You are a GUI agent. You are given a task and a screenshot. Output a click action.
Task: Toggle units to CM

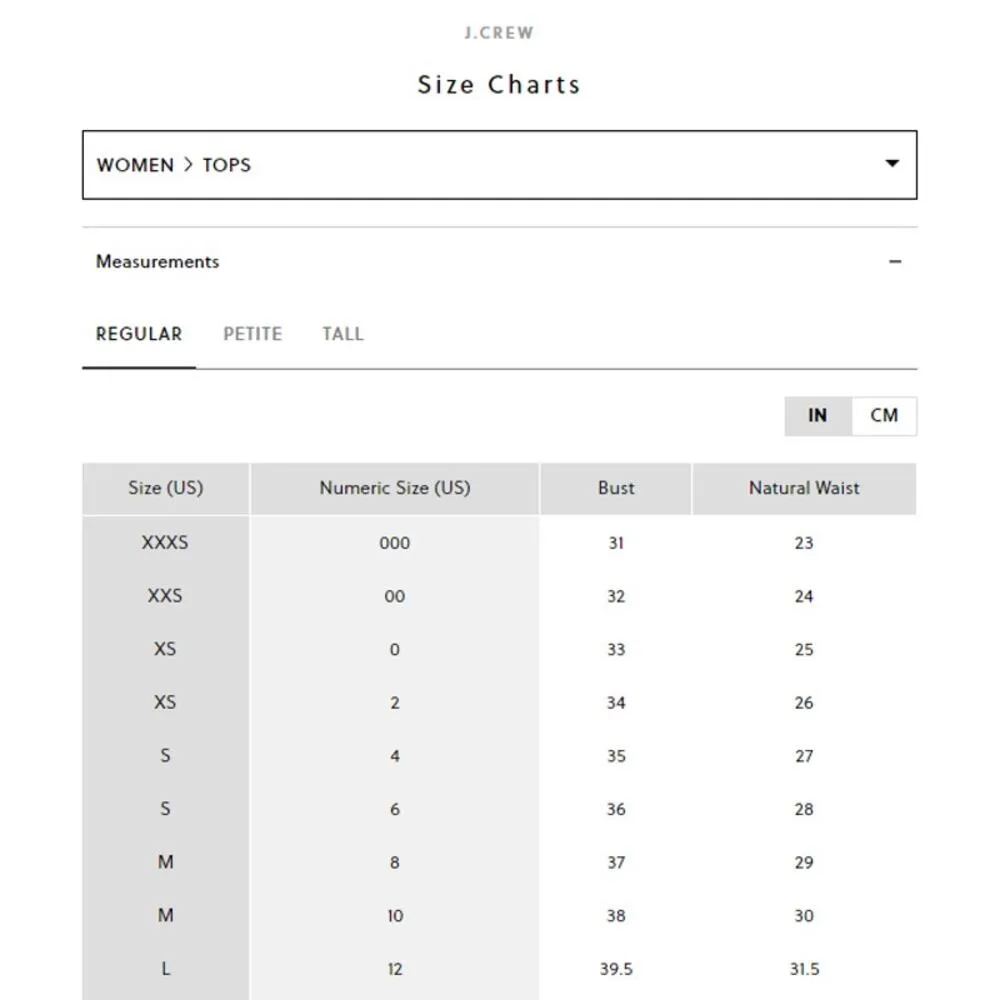884,416
